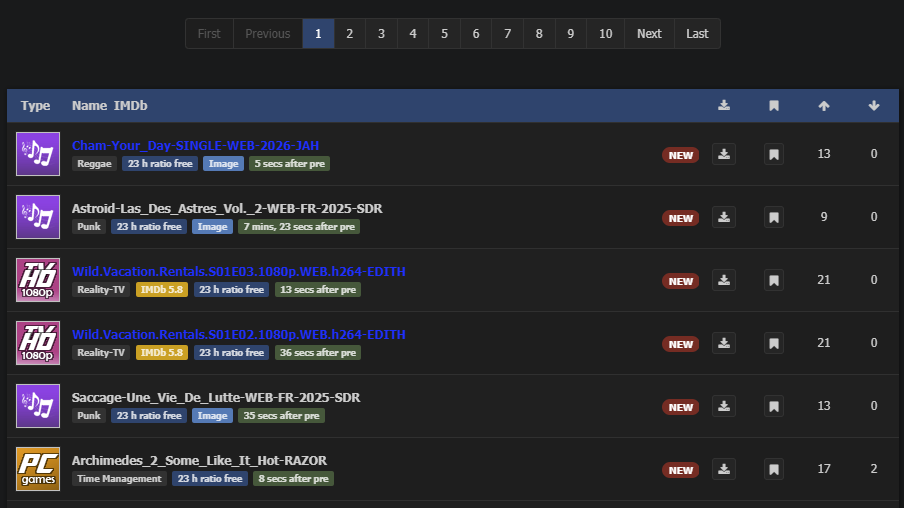Image resolution: width=904 pixels, height=508 pixels.
Task: Download Saccage-Une_Vie_De_Lutte release
Action: (x=724, y=406)
